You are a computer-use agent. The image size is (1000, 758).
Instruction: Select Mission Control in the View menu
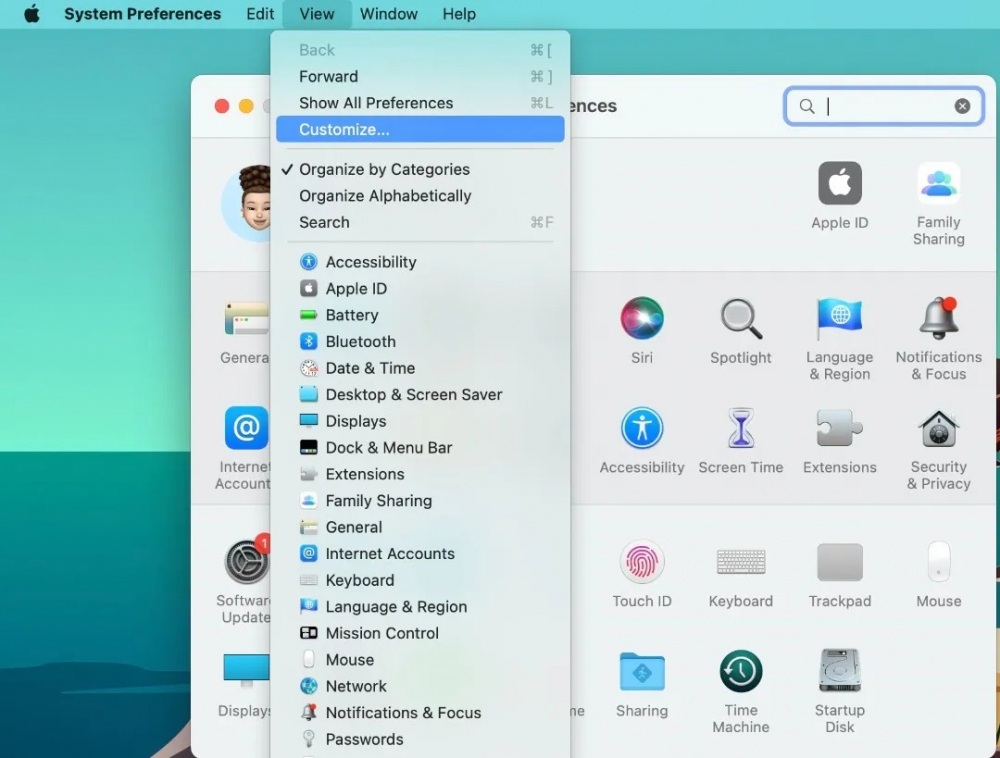(x=382, y=633)
